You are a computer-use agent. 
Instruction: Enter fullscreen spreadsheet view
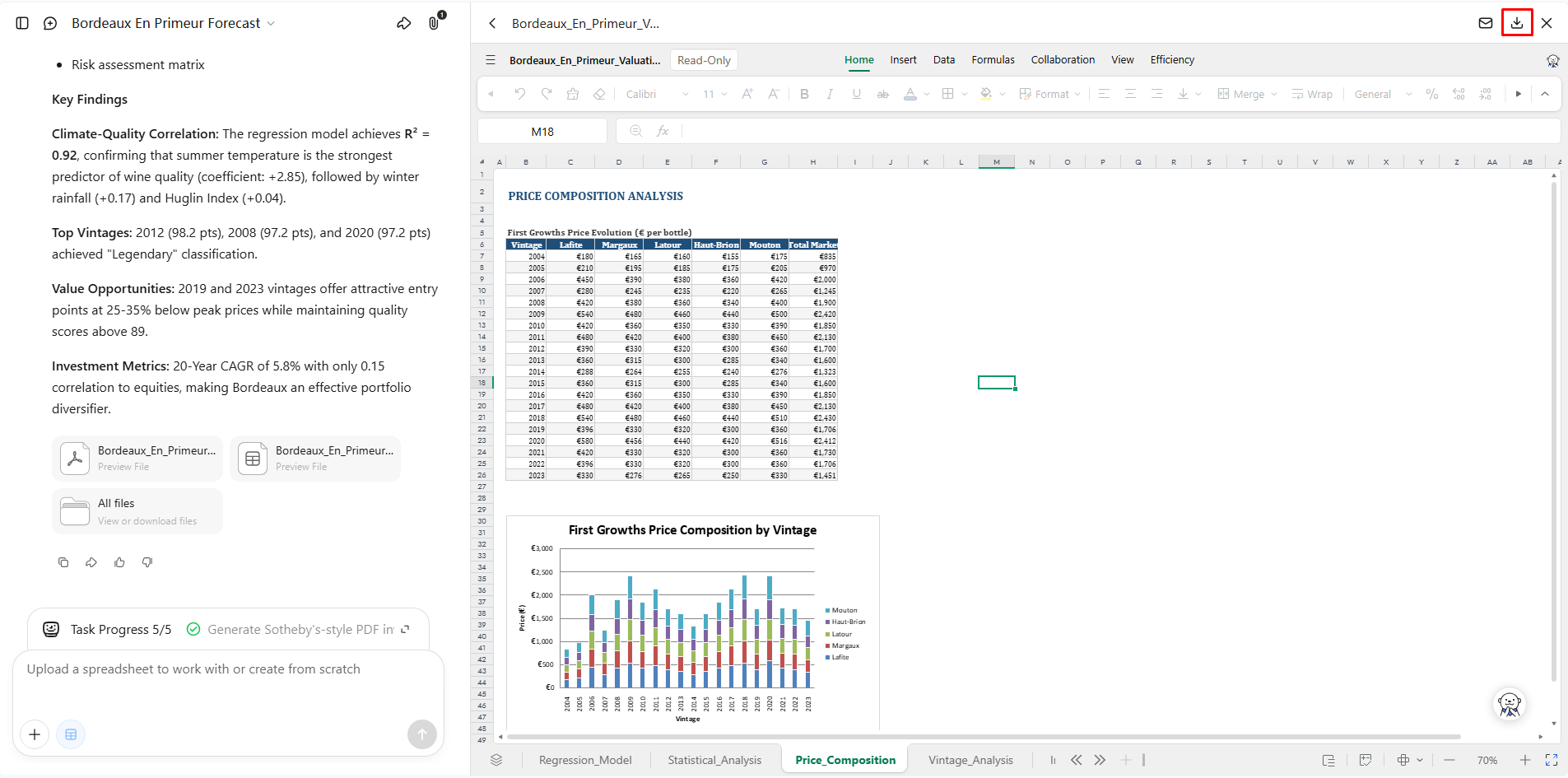pos(1552,760)
